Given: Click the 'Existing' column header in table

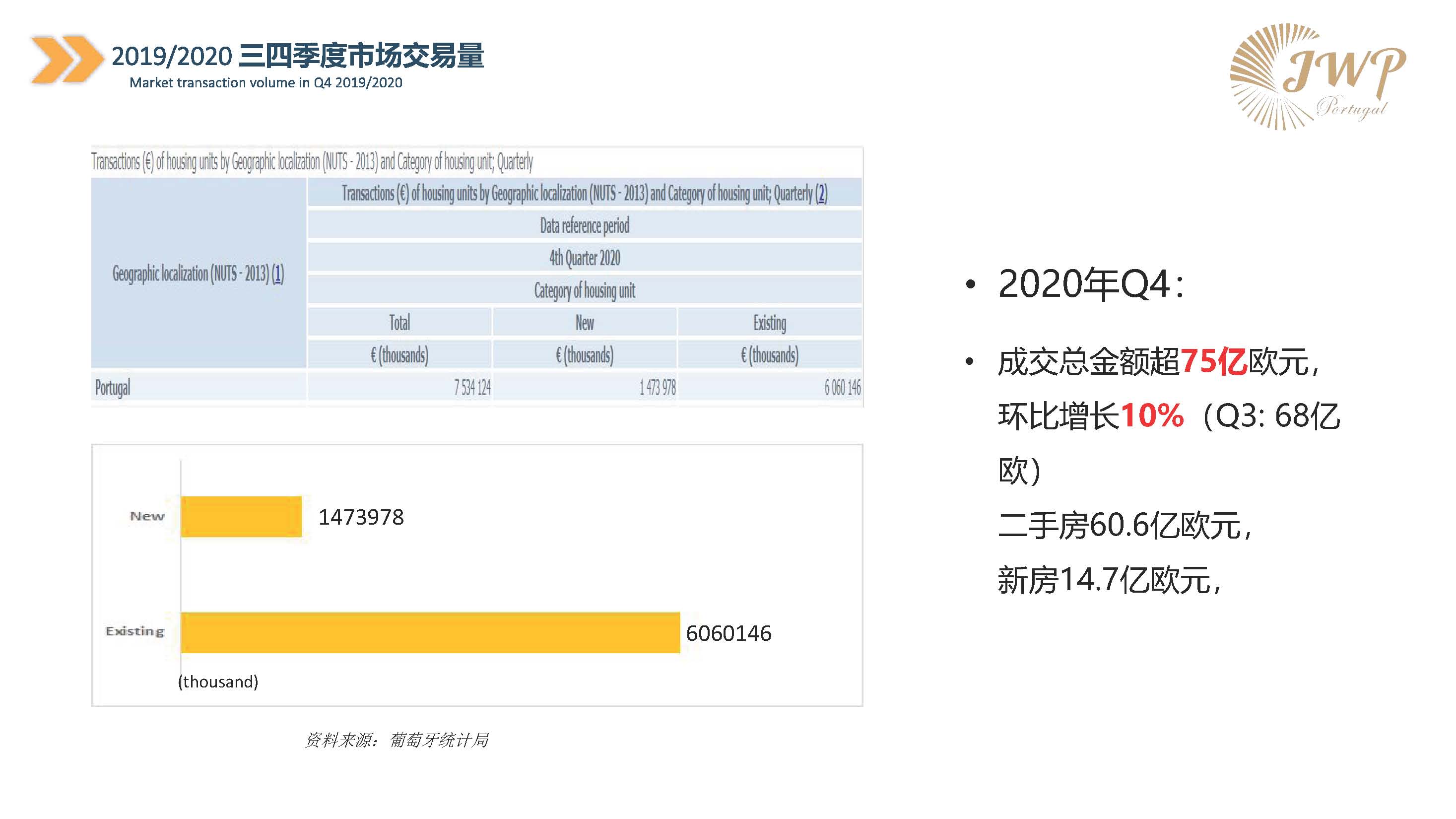Looking at the screenshot, I should (769, 322).
